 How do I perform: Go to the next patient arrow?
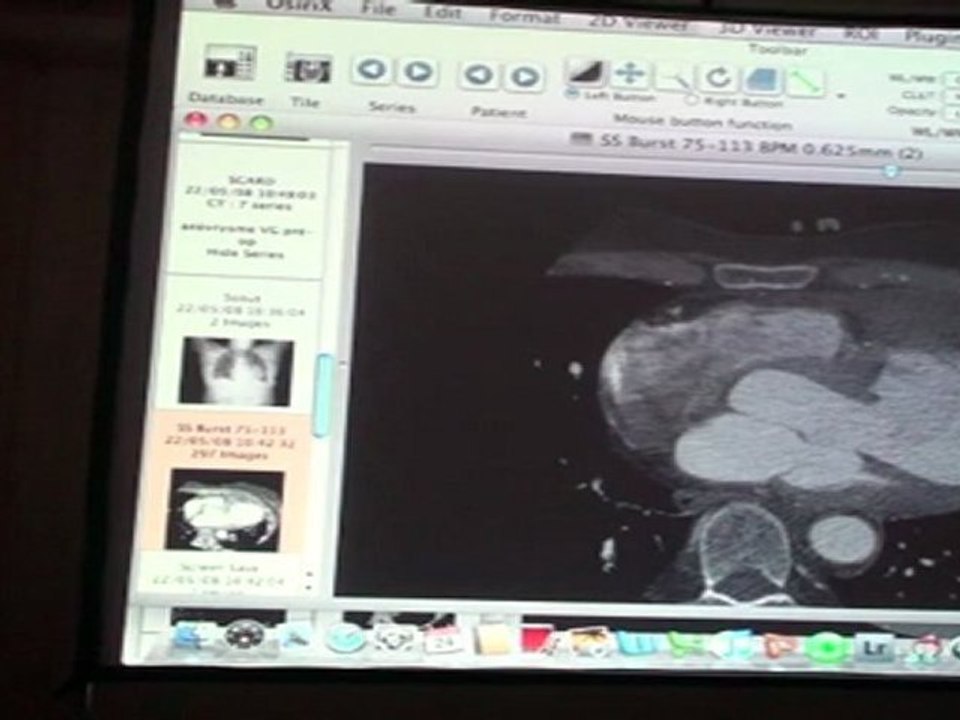tap(525, 77)
